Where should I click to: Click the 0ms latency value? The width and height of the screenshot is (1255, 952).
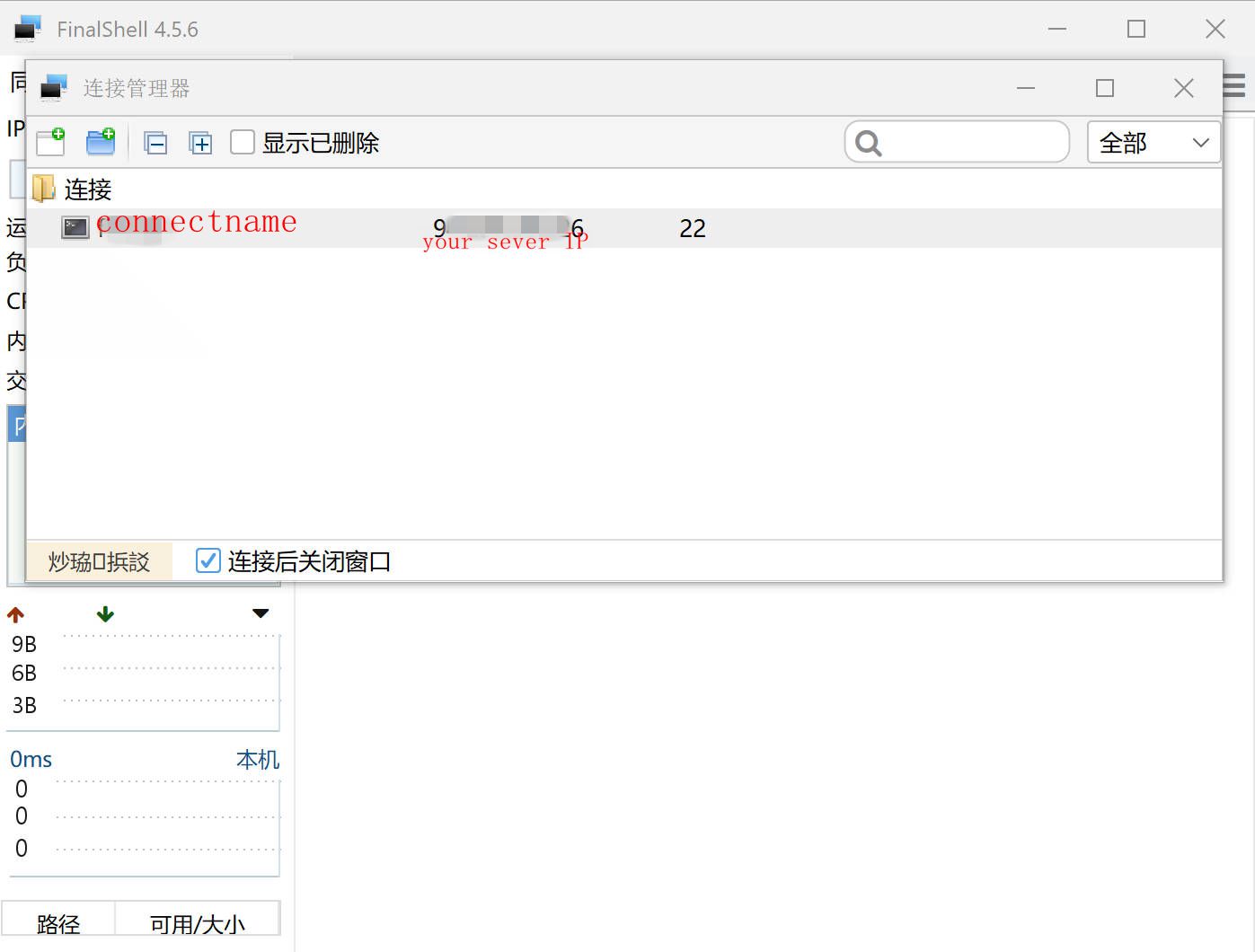(x=31, y=760)
